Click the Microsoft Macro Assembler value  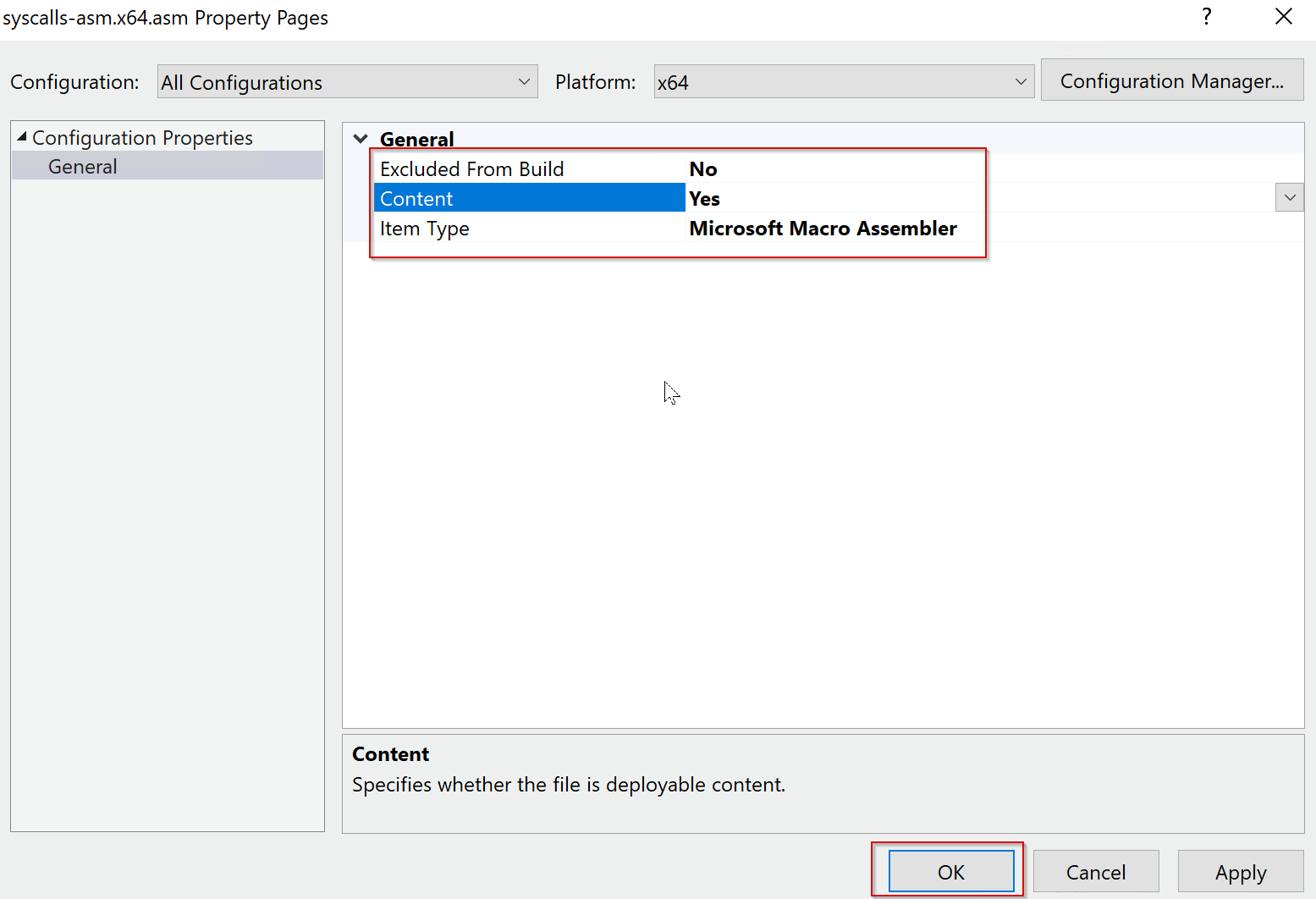pos(823,228)
